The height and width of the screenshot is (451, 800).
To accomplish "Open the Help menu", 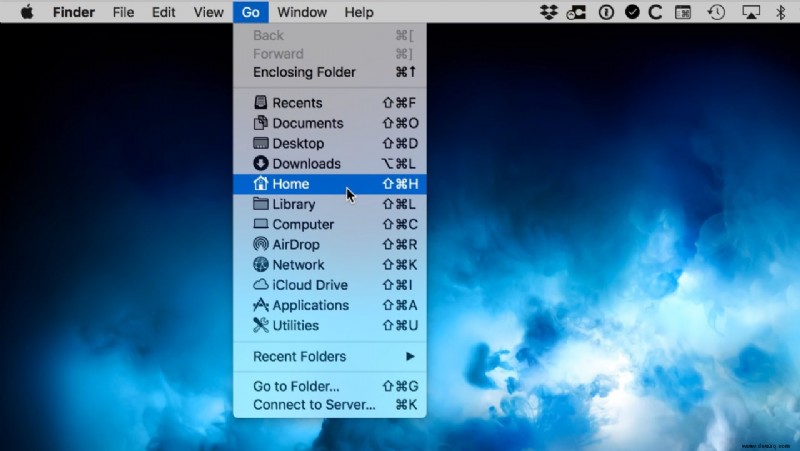I will click(359, 12).
